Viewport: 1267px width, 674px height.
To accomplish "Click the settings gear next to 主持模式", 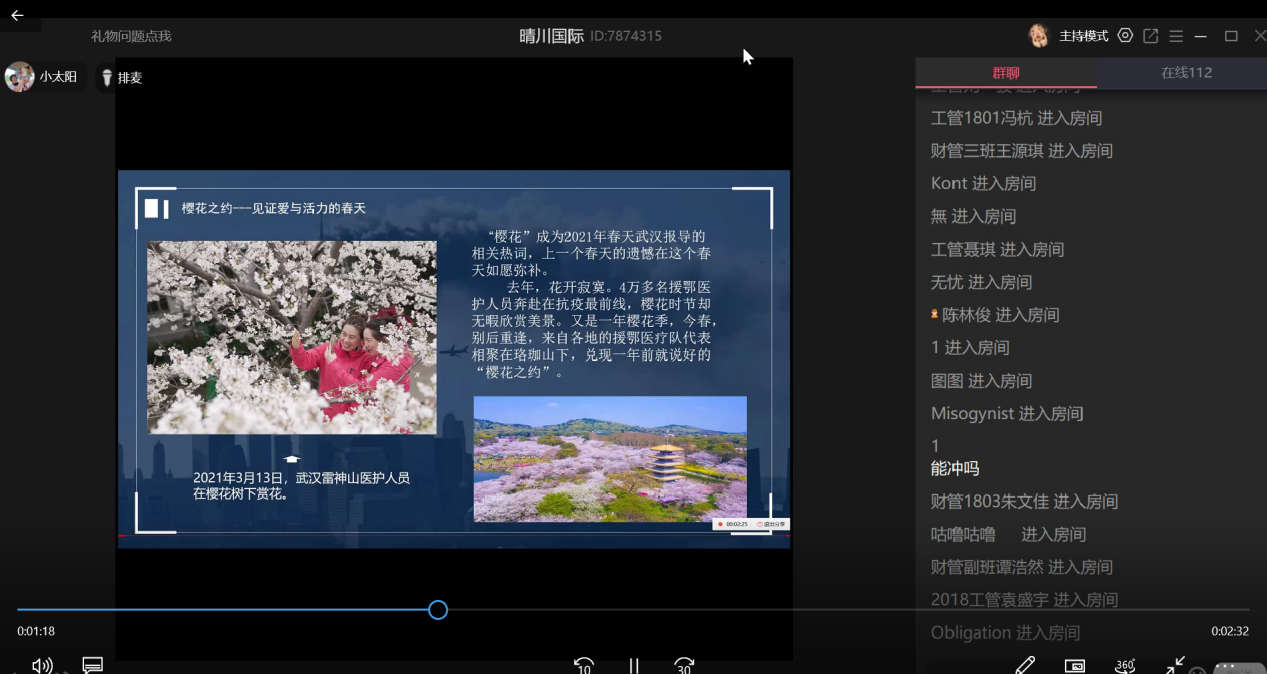I will [x=1124, y=35].
